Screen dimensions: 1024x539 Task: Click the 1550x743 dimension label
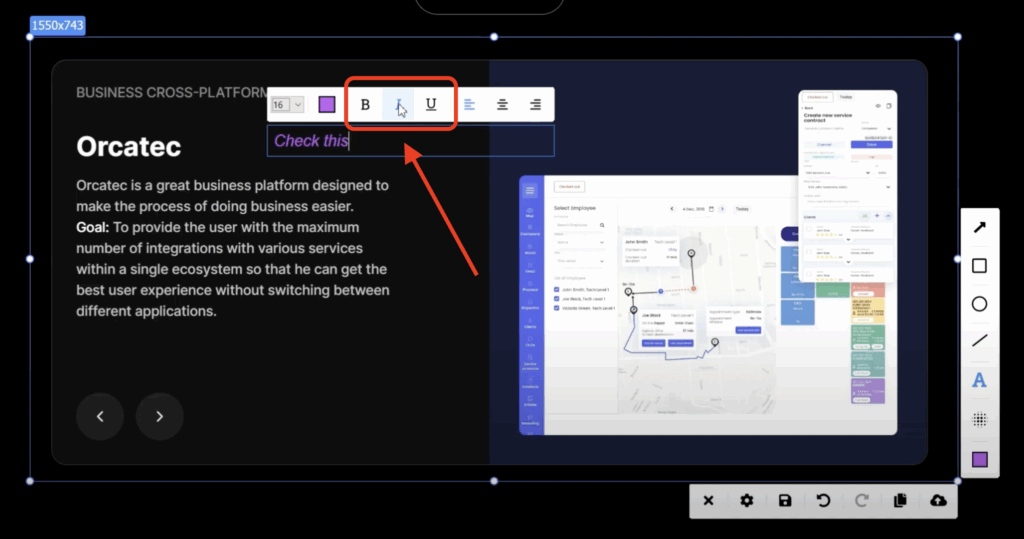[57, 25]
